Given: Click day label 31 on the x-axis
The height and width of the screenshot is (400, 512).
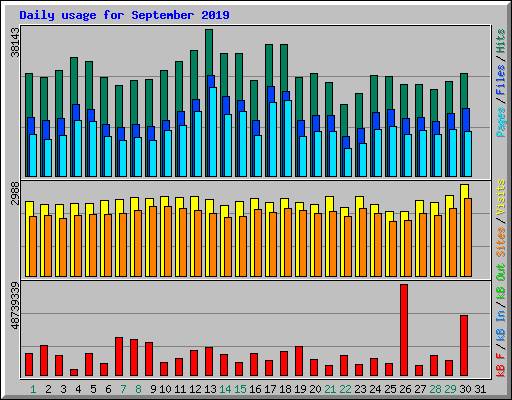Looking at the screenshot, I should tap(480, 389).
